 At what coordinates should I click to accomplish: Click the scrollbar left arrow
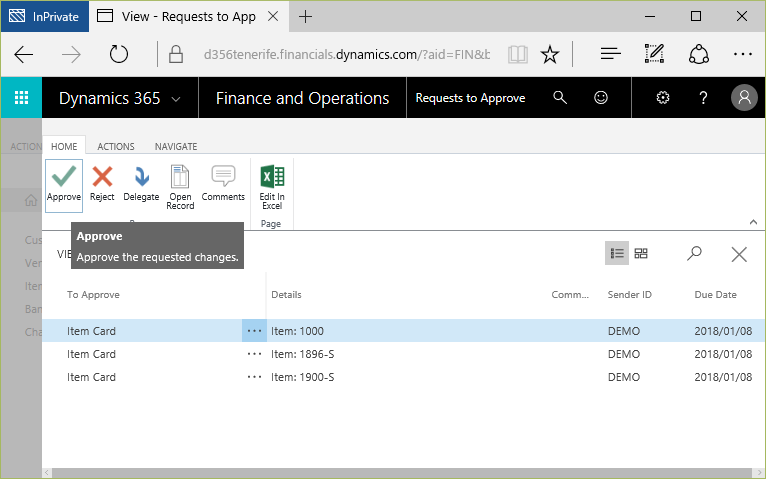tap(47, 473)
